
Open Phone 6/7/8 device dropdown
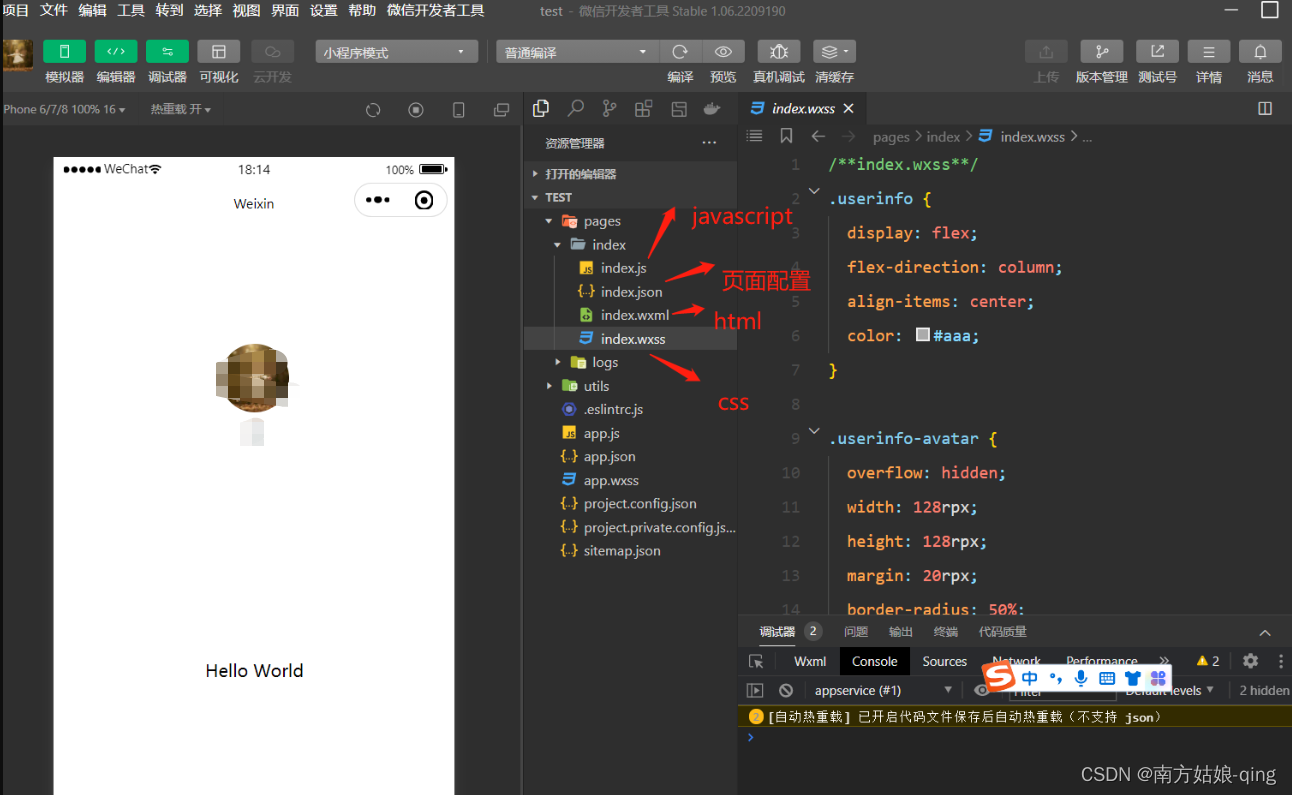pos(63,109)
